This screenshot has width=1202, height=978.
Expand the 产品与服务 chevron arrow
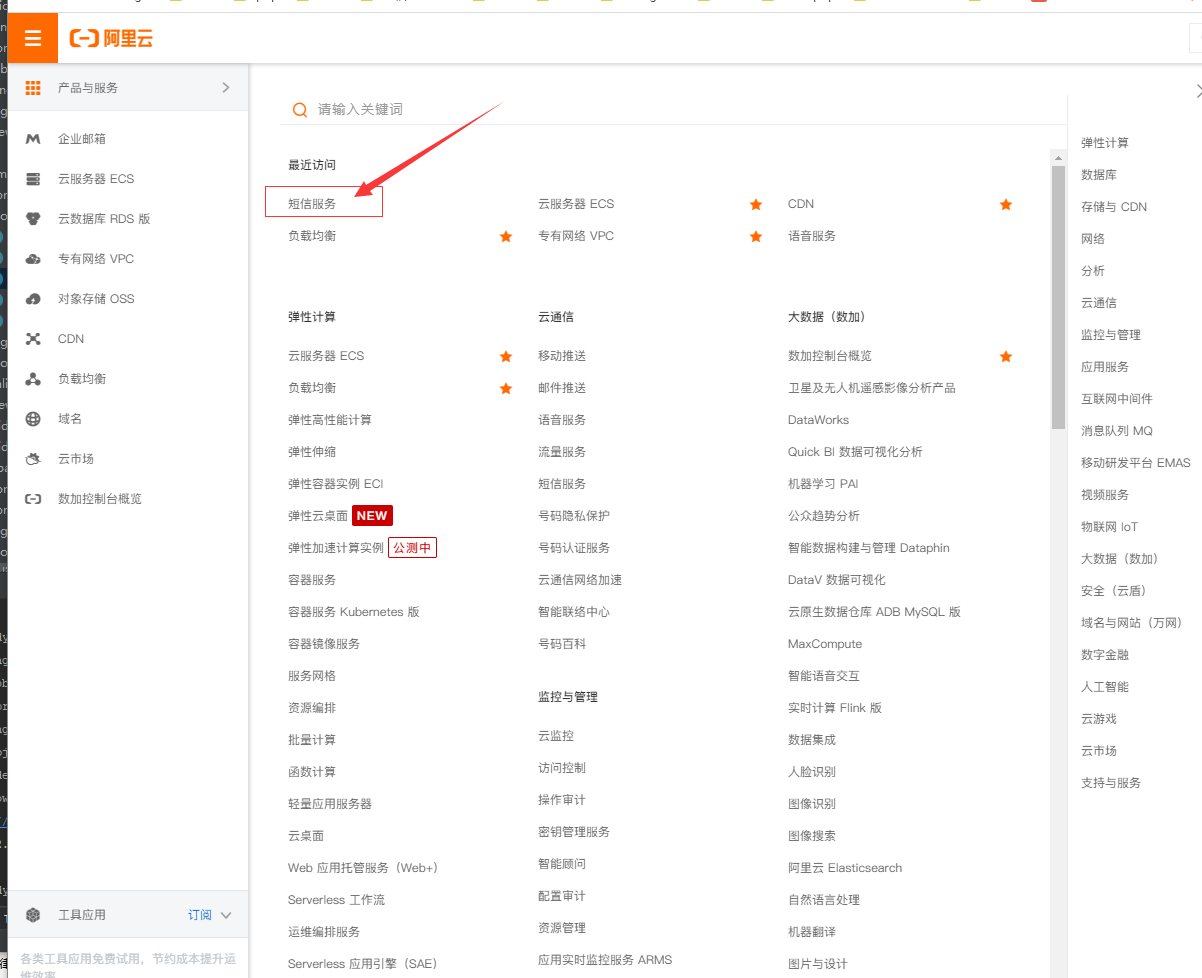225,88
